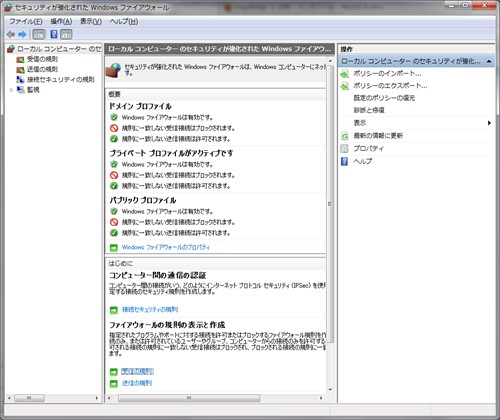This screenshot has height=420, width=500.
Task: Click the blue Help toolbar icon
Action: pos(54,34)
